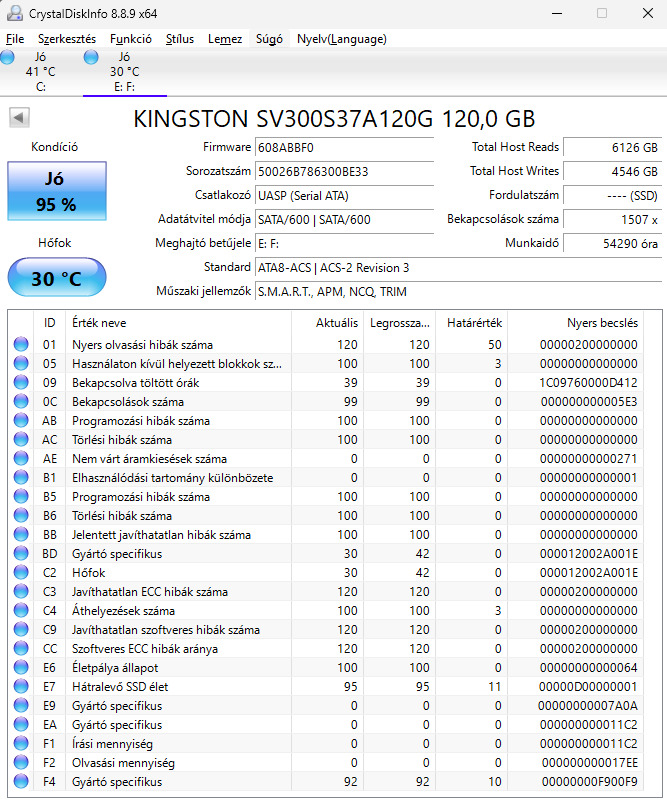
Task: Click the Standard field ATA8-ACS
Action: tap(458, 267)
